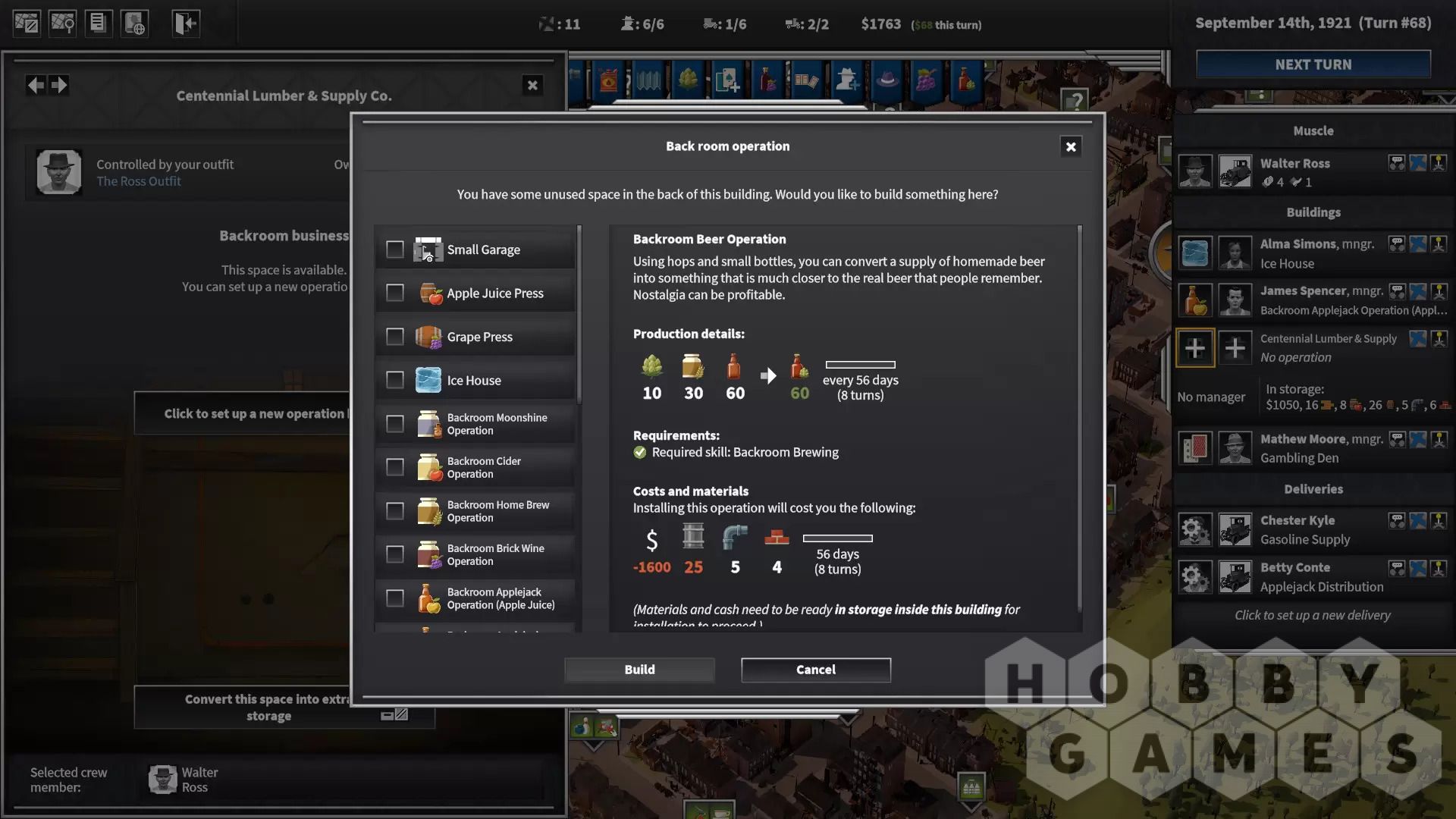Select the 'Small Garage' list label
Image resolution: width=1456 pixels, height=819 pixels.
(x=483, y=249)
